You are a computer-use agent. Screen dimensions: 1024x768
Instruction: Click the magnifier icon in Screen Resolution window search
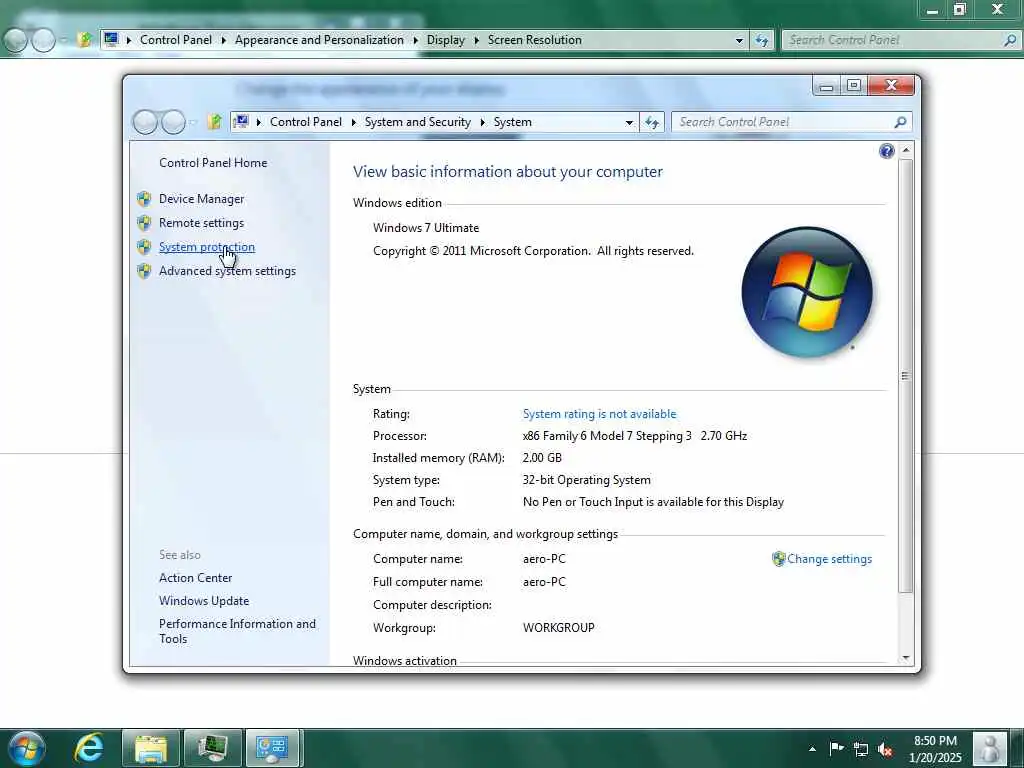(1010, 40)
